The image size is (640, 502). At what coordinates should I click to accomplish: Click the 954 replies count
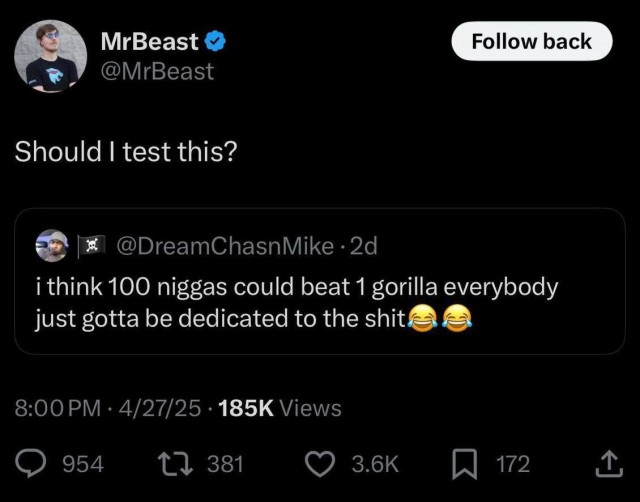(x=83, y=464)
